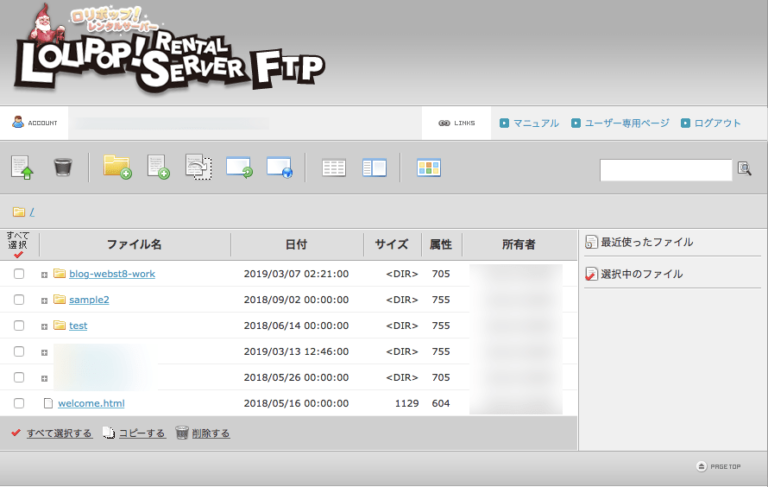
Task: Click the PAGE TOP arrow icon
Action: point(701,466)
